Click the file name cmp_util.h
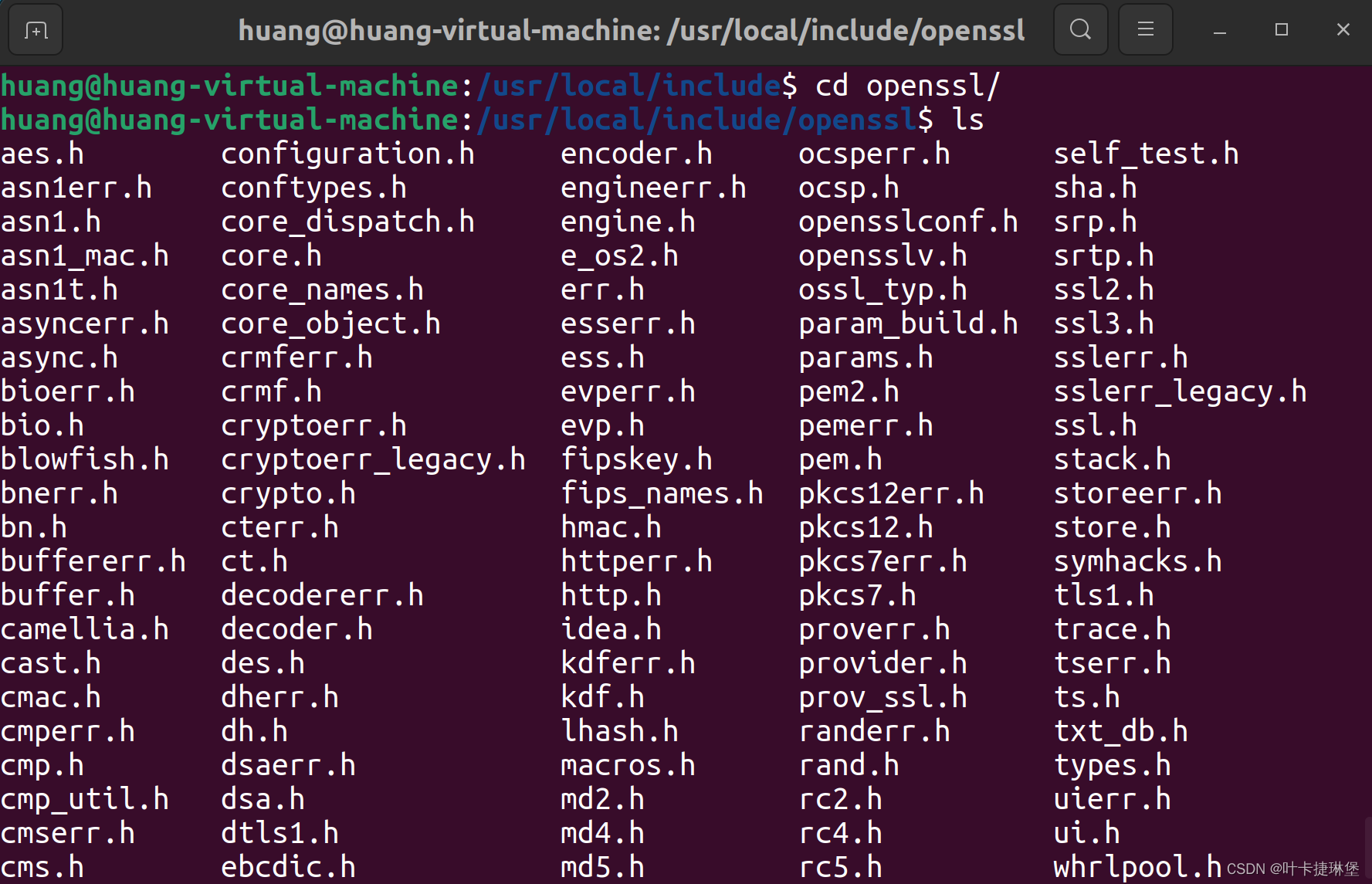 (x=85, y=799)
